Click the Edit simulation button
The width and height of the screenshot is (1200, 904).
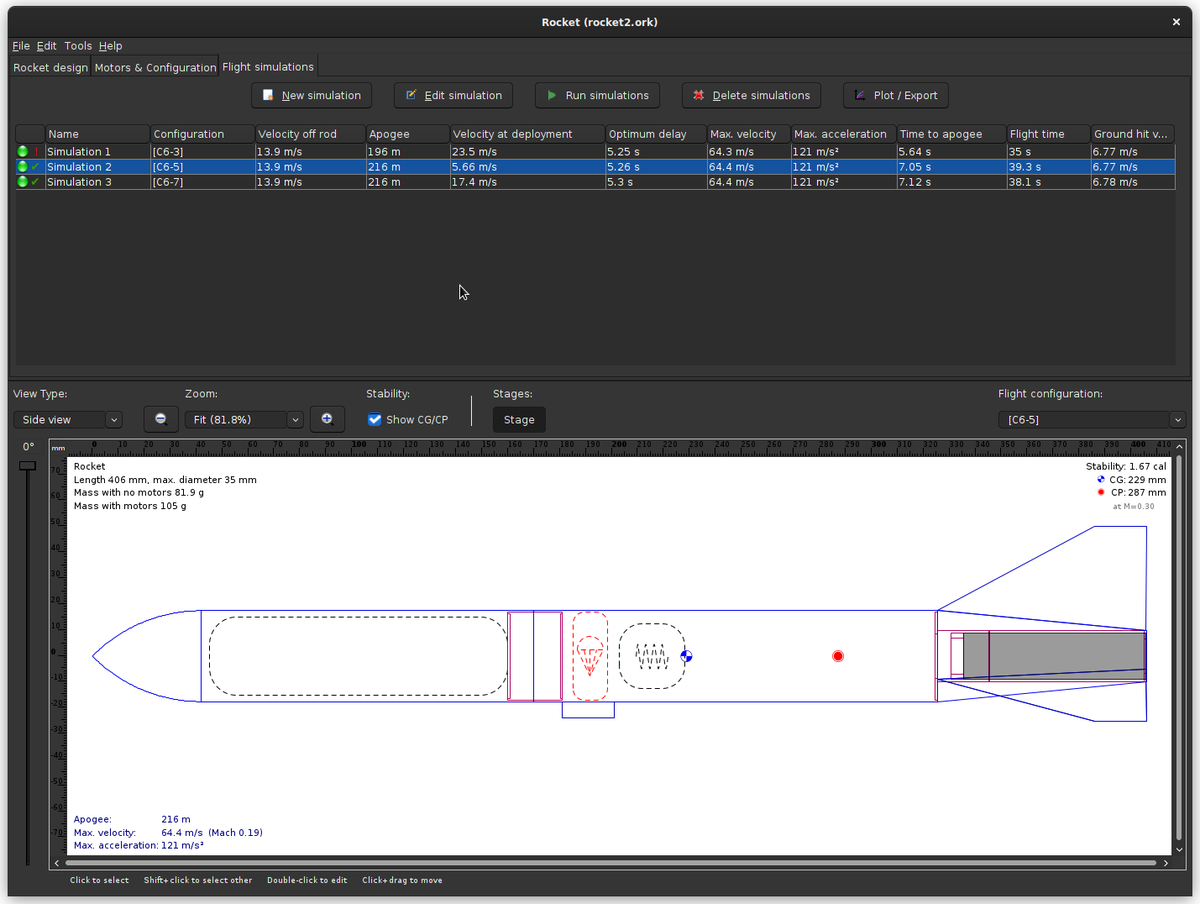click(x=453, y=95)
